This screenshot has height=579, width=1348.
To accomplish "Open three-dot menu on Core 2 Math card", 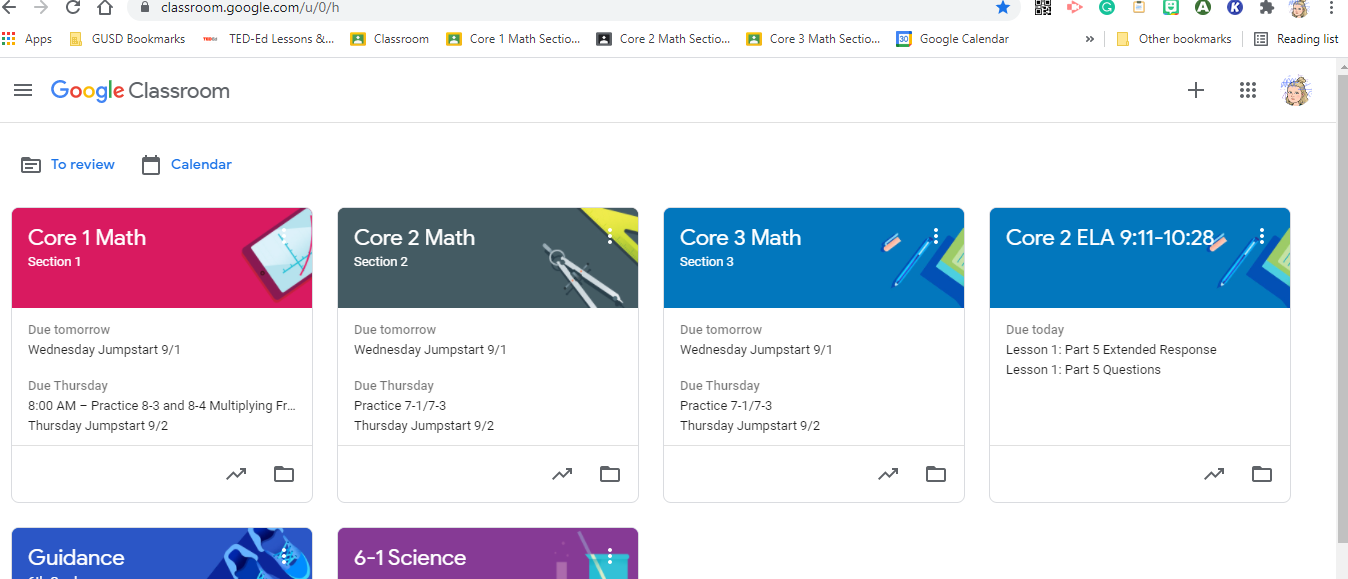I will (610, 236).
